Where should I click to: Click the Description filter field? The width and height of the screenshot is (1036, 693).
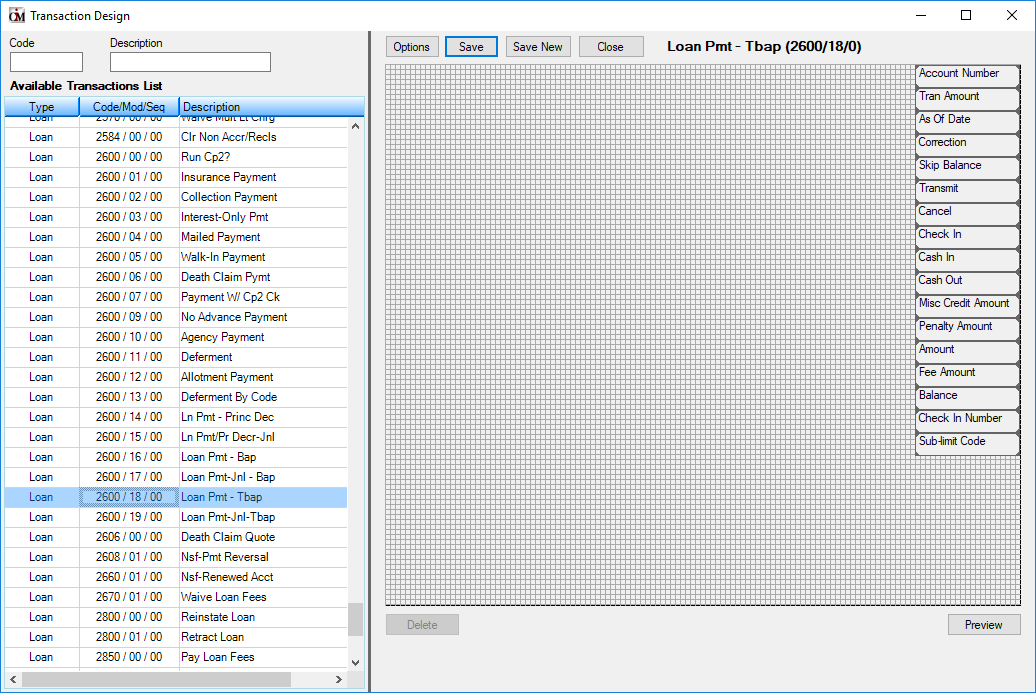(x=190, y=61)
